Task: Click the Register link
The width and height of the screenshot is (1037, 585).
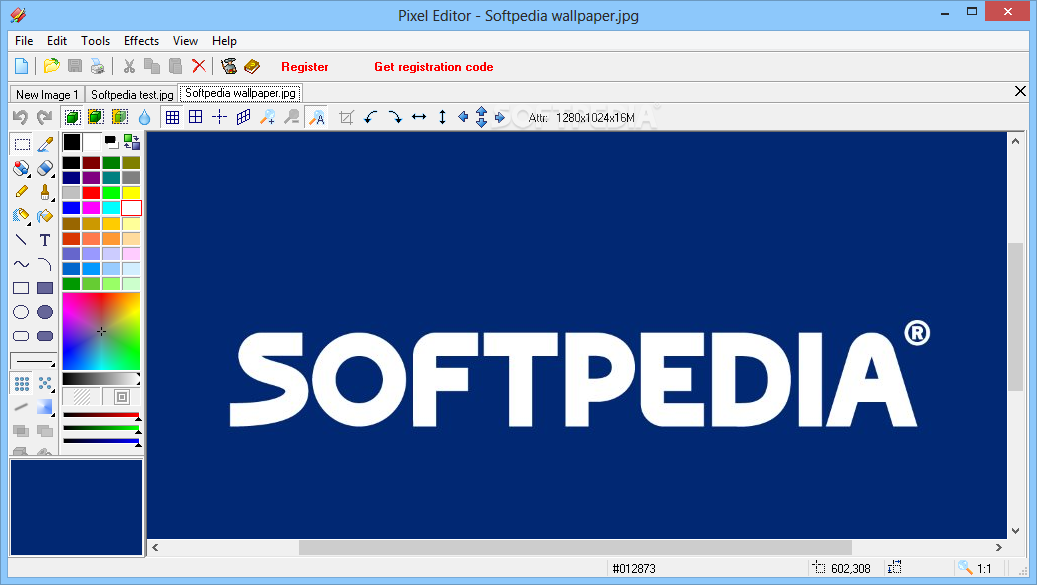Action: 305,67
